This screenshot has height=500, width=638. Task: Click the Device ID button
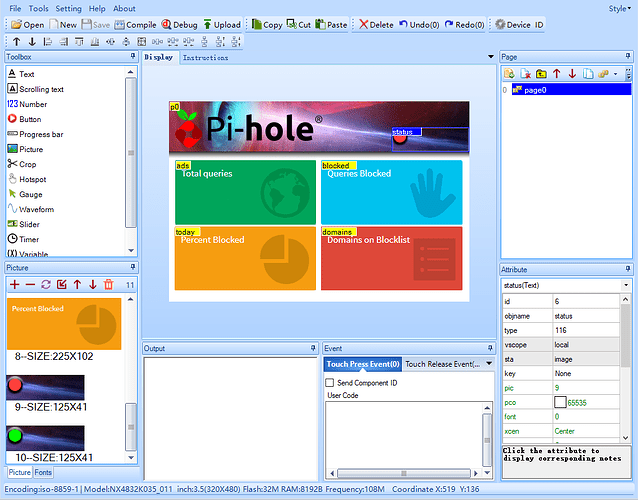coord(520,25)
